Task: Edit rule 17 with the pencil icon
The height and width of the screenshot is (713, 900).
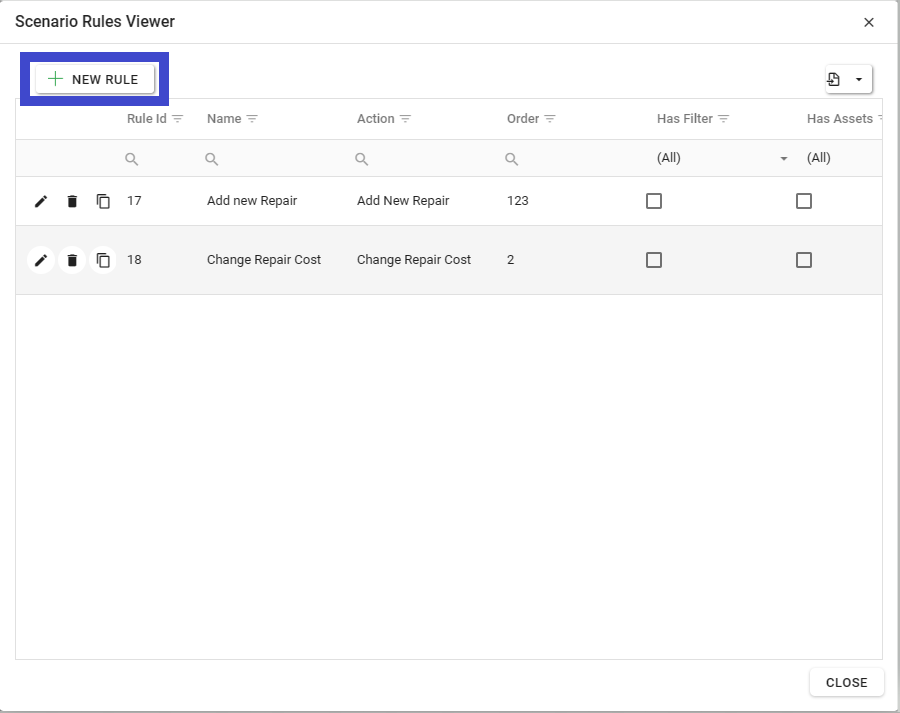Action: 41,201
